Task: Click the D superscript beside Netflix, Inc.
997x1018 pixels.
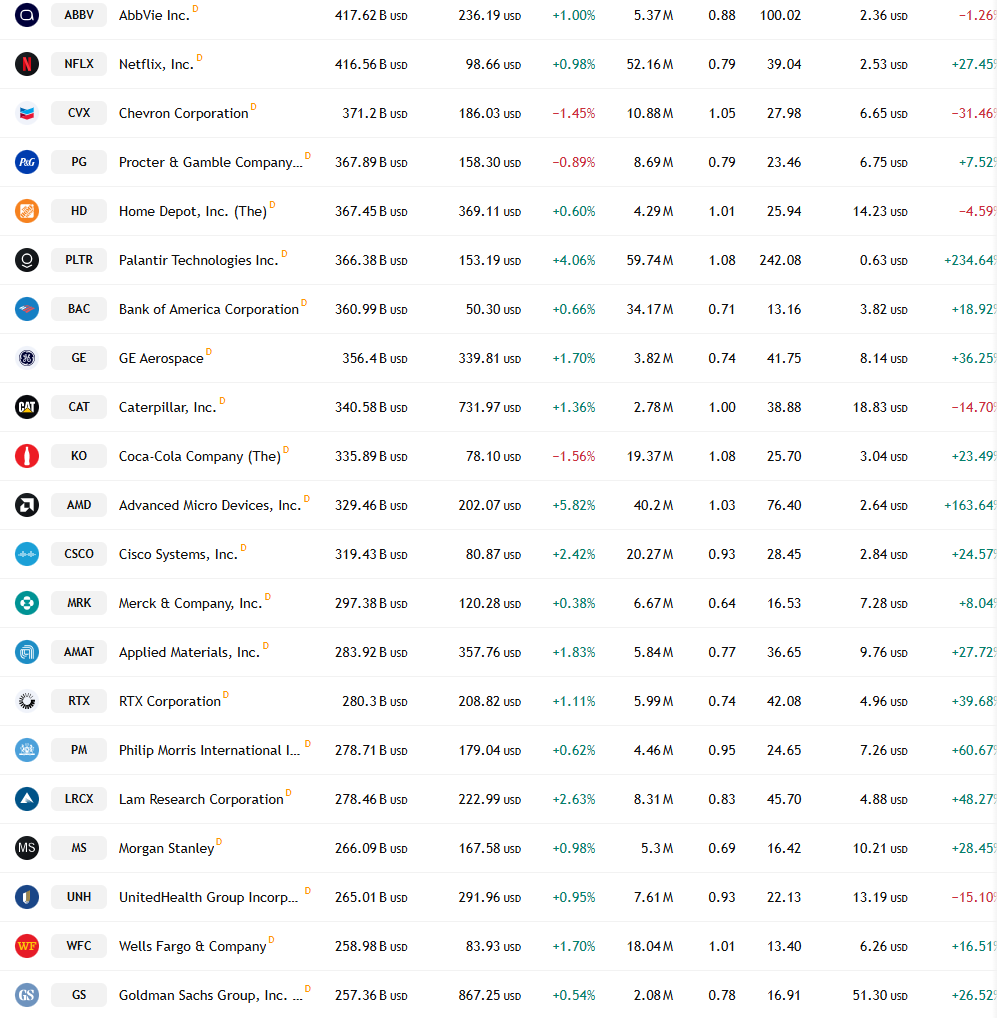Action: click(x=199, y=58)
